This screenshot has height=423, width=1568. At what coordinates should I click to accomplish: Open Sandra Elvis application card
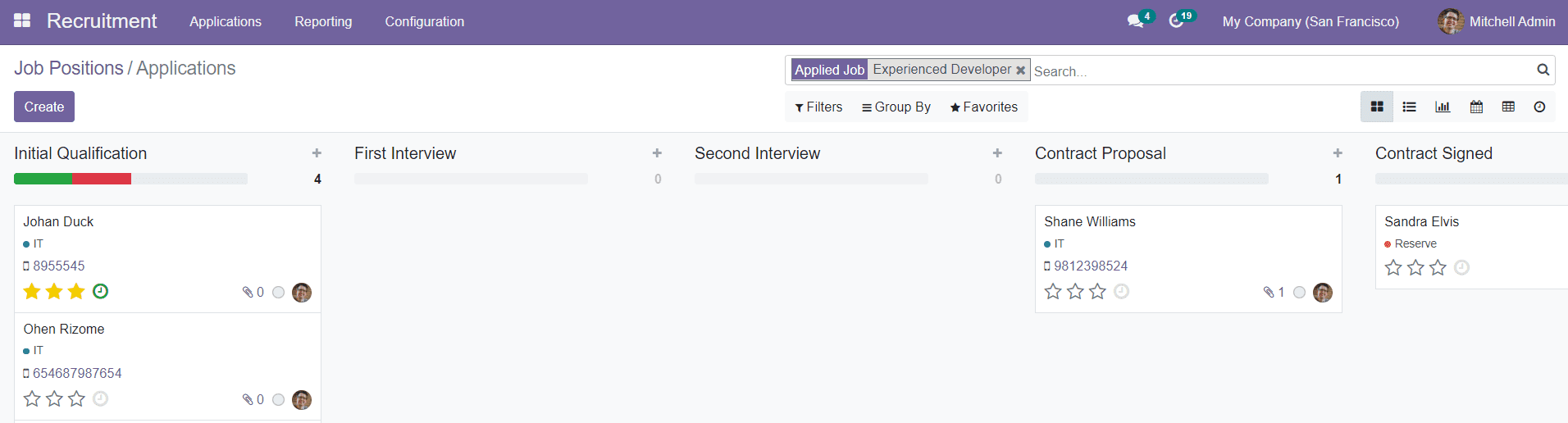pos(1471,247)
